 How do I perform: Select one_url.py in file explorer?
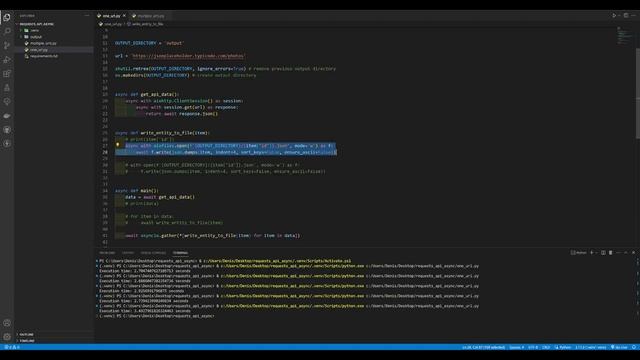(39, 50)
